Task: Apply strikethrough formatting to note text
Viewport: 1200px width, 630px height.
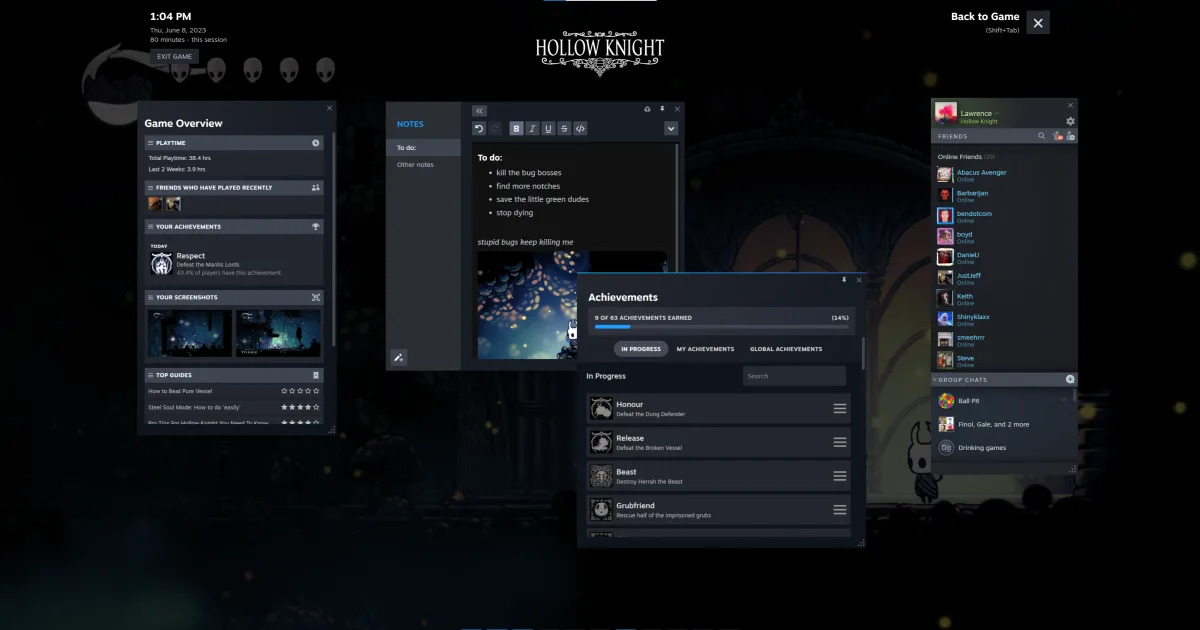Action: (x=564, y=128)
